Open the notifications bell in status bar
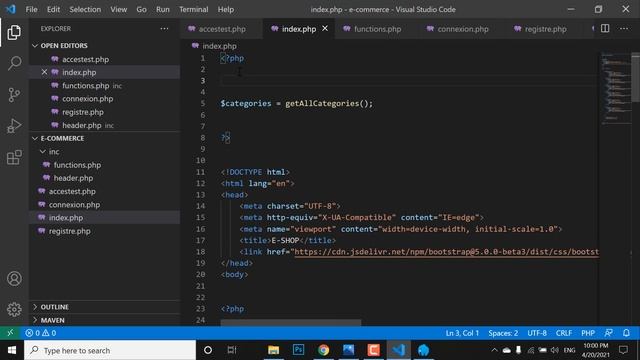This screenshot has width=640, height=360. pos(626,333)
